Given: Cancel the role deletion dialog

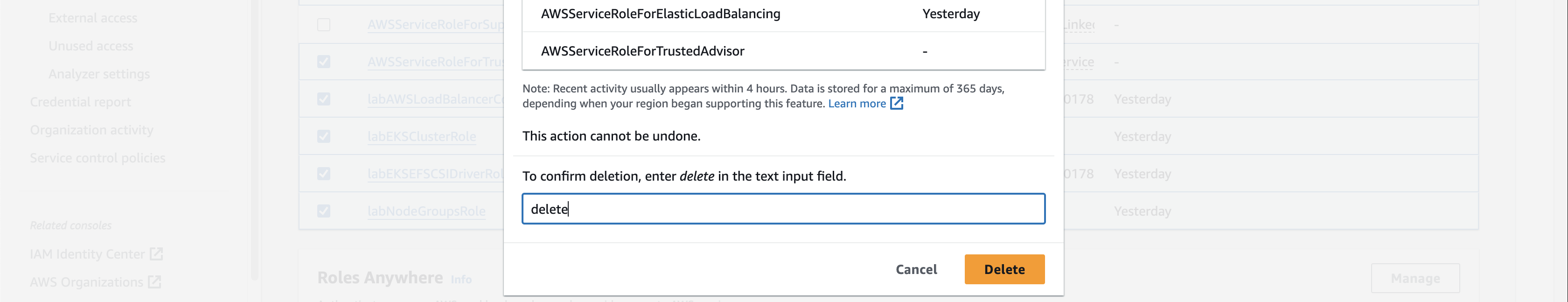Looking at the screenshot, I should point(916,269).
